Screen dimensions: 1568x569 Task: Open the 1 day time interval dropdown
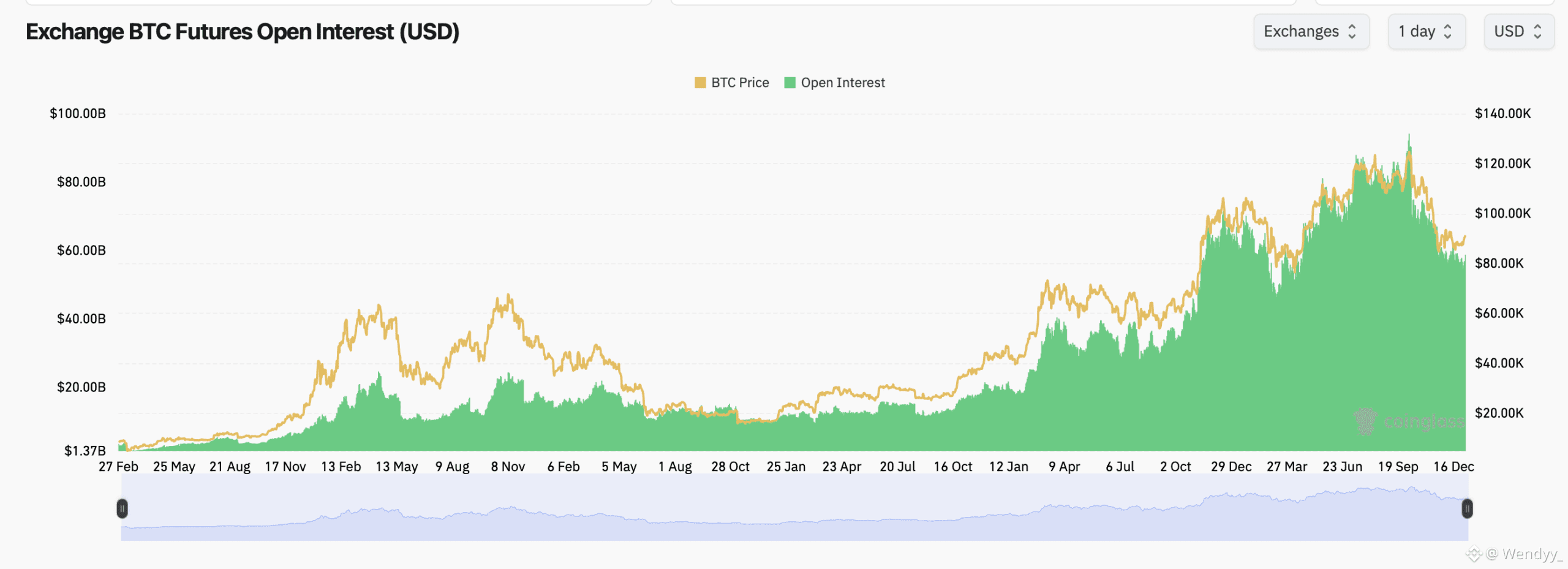click(x=1426, y=31)
